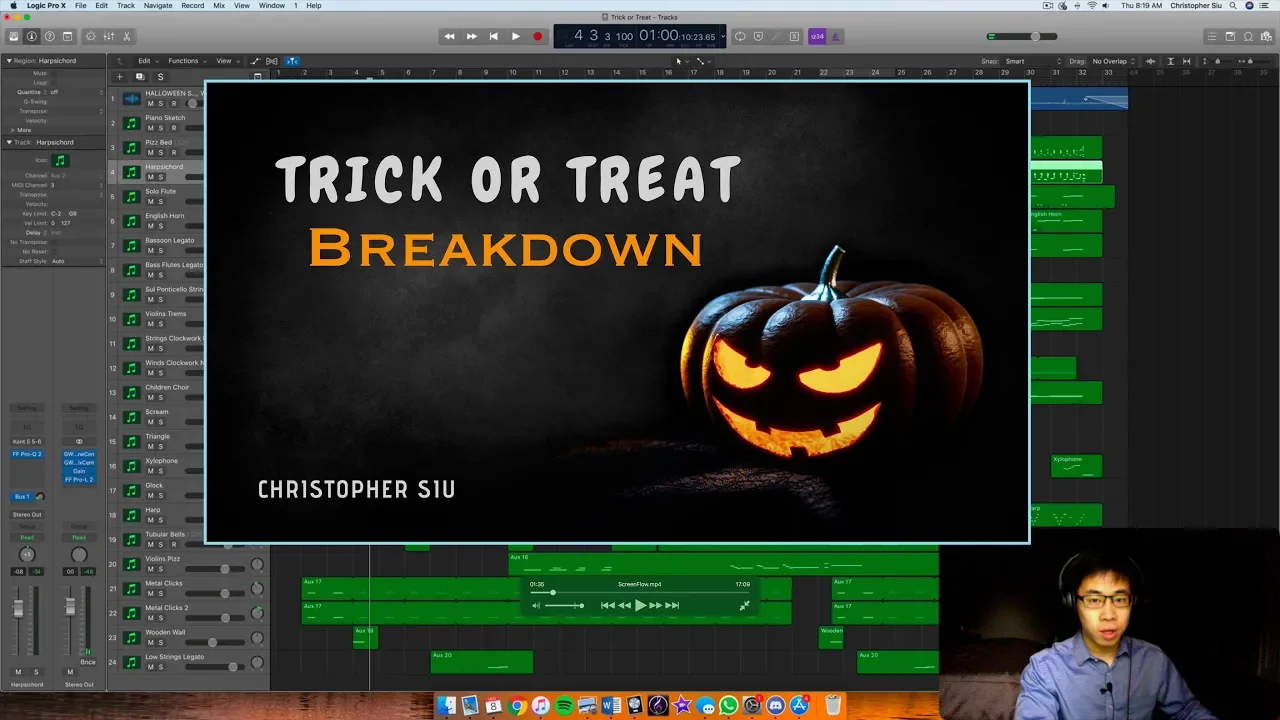Click Harpsichord channel Read automation button
The width and height of the screenshot is (1280, 720).
[27, 537]
